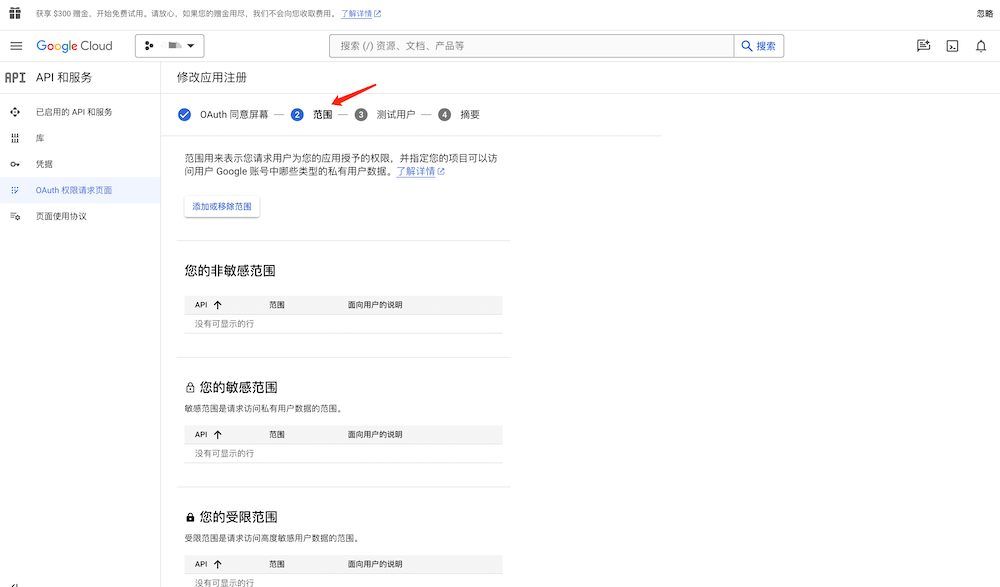Open 了解详情 link in free trial banner
Viewport: 1000px width, 587px height.
click(360, 14)
